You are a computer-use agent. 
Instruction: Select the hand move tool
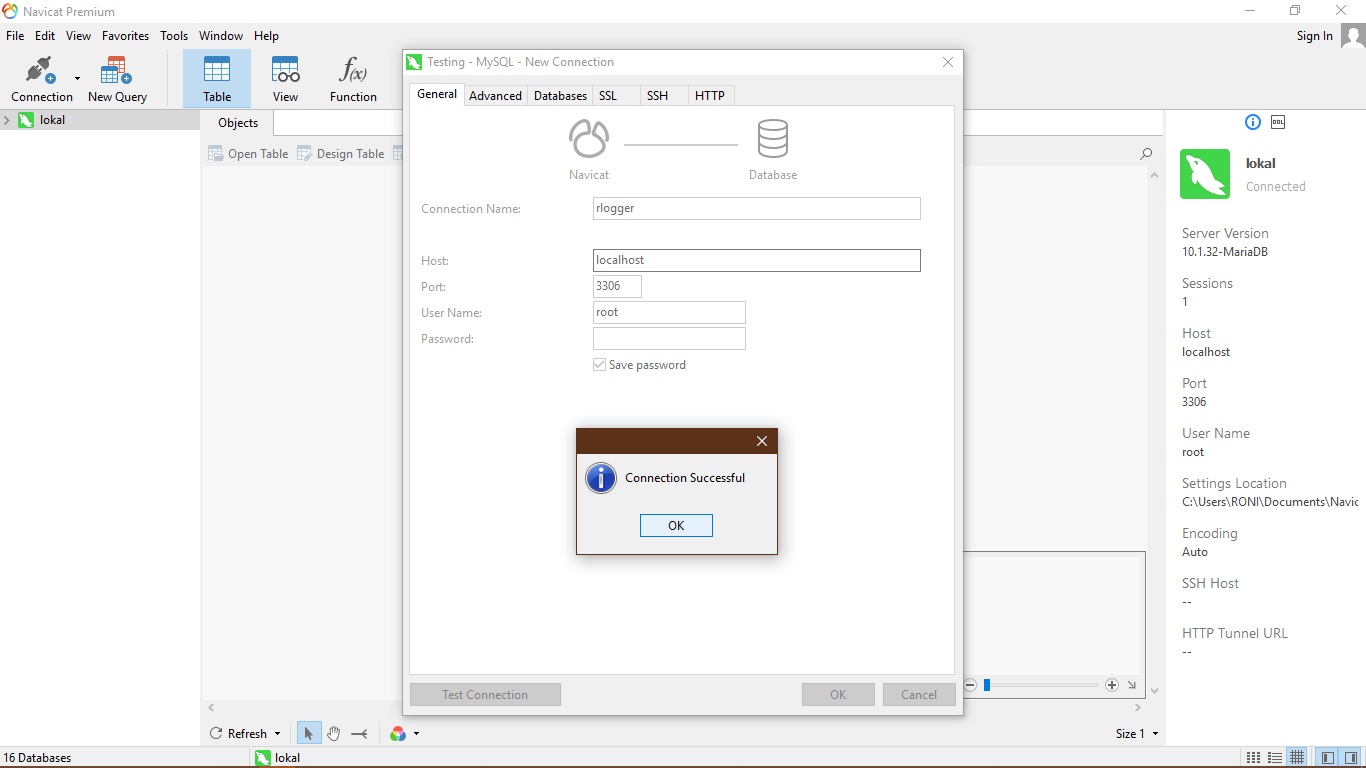point(334,733)
